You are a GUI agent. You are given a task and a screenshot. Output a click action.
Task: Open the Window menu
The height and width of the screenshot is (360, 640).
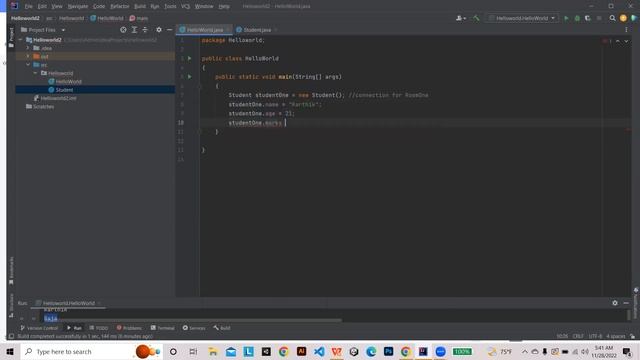point(204,7)
